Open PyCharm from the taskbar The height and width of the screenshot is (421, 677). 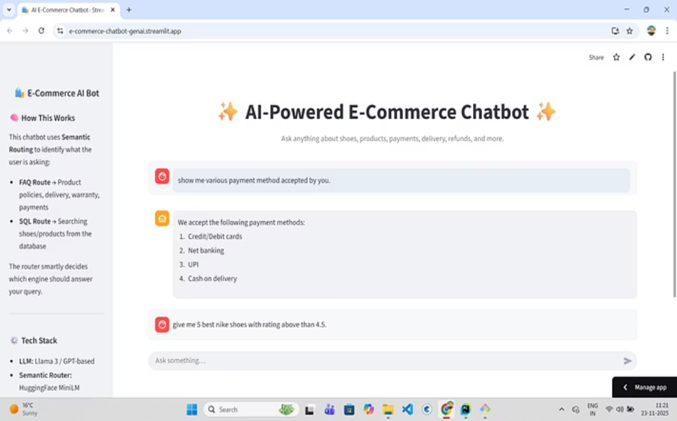pyautogui.click(x=465, y=409)
